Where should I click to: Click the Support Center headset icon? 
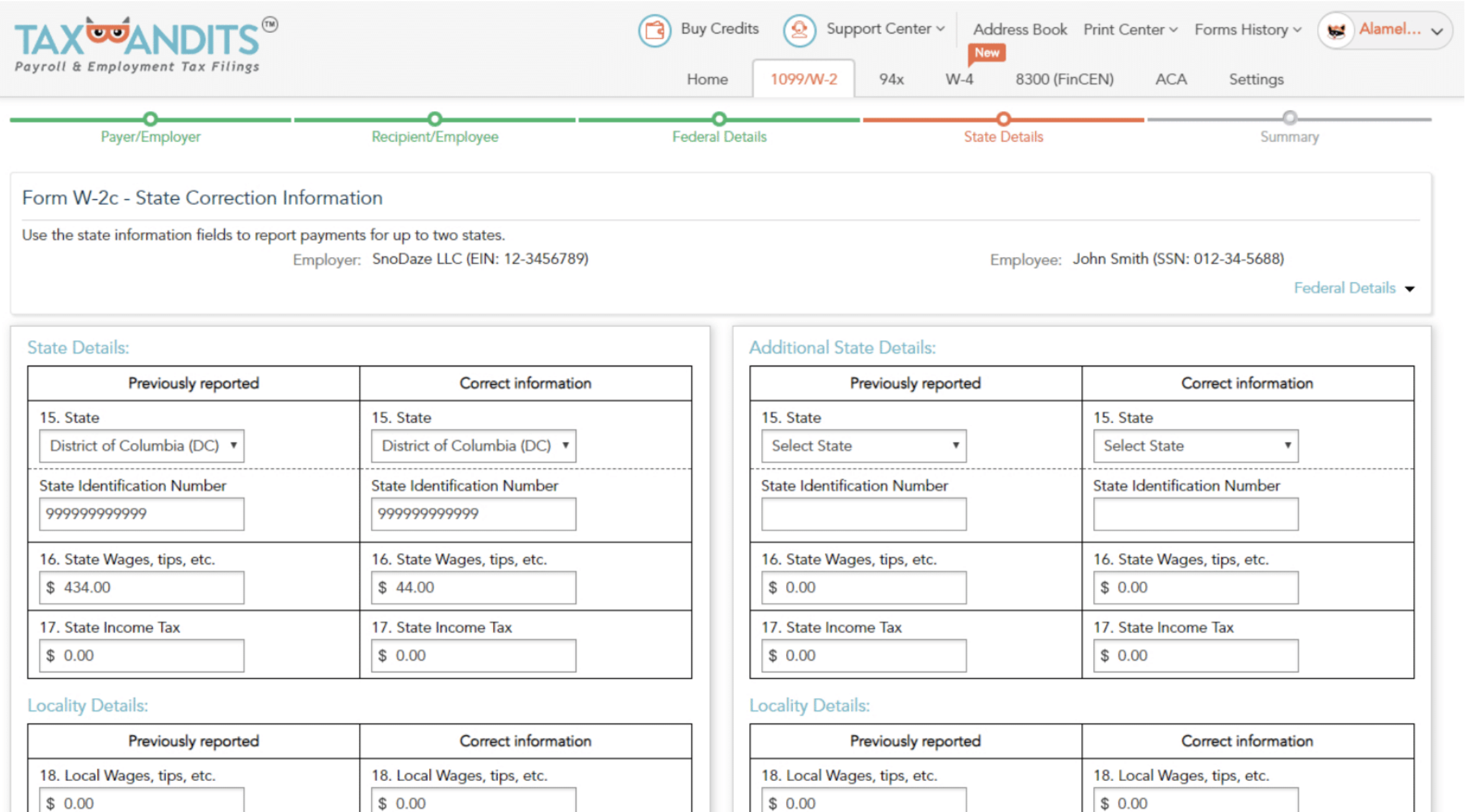(799, 30)
